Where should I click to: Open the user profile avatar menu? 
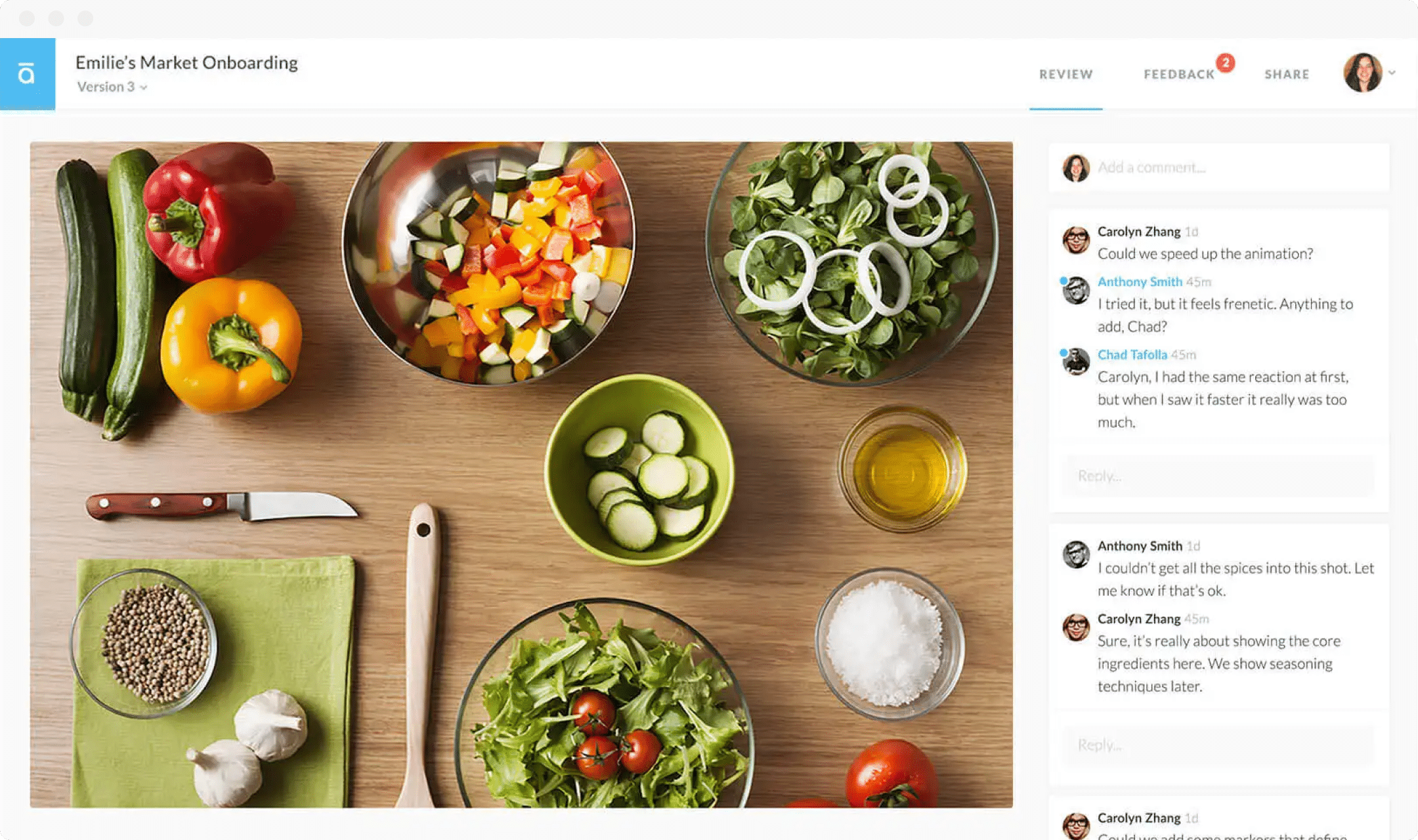pyautogui.click(x=1363, y=73)
